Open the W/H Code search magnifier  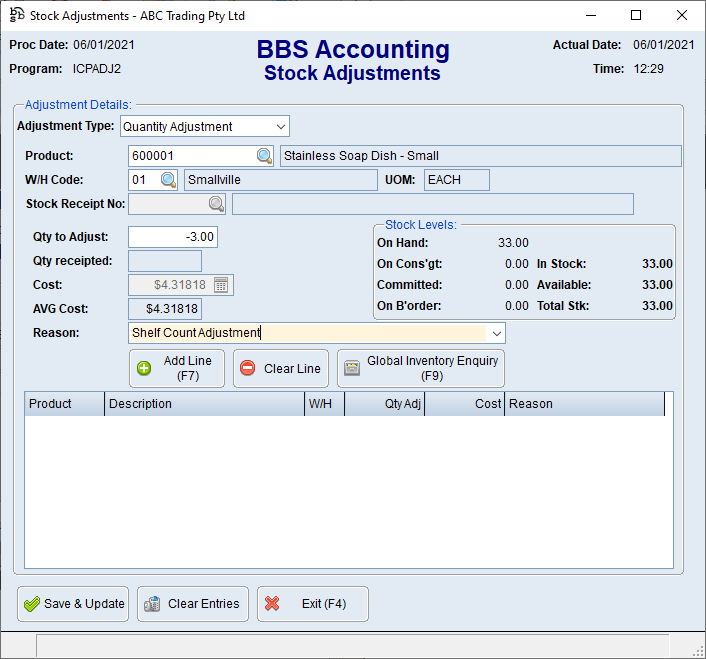168,180
